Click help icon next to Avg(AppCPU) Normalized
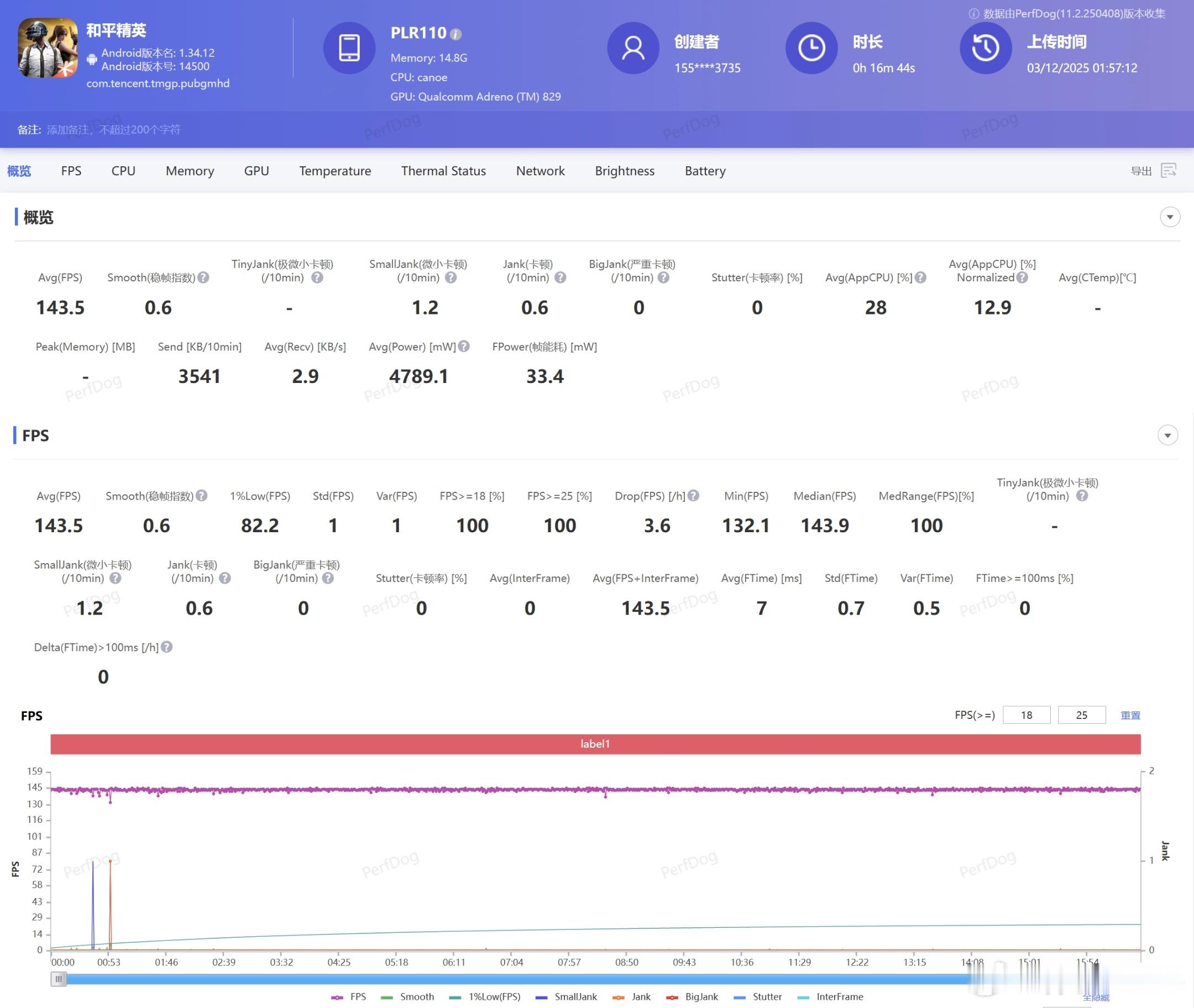Image resolution: width=1194 pixels, height=1008 pixels. 1022,278
